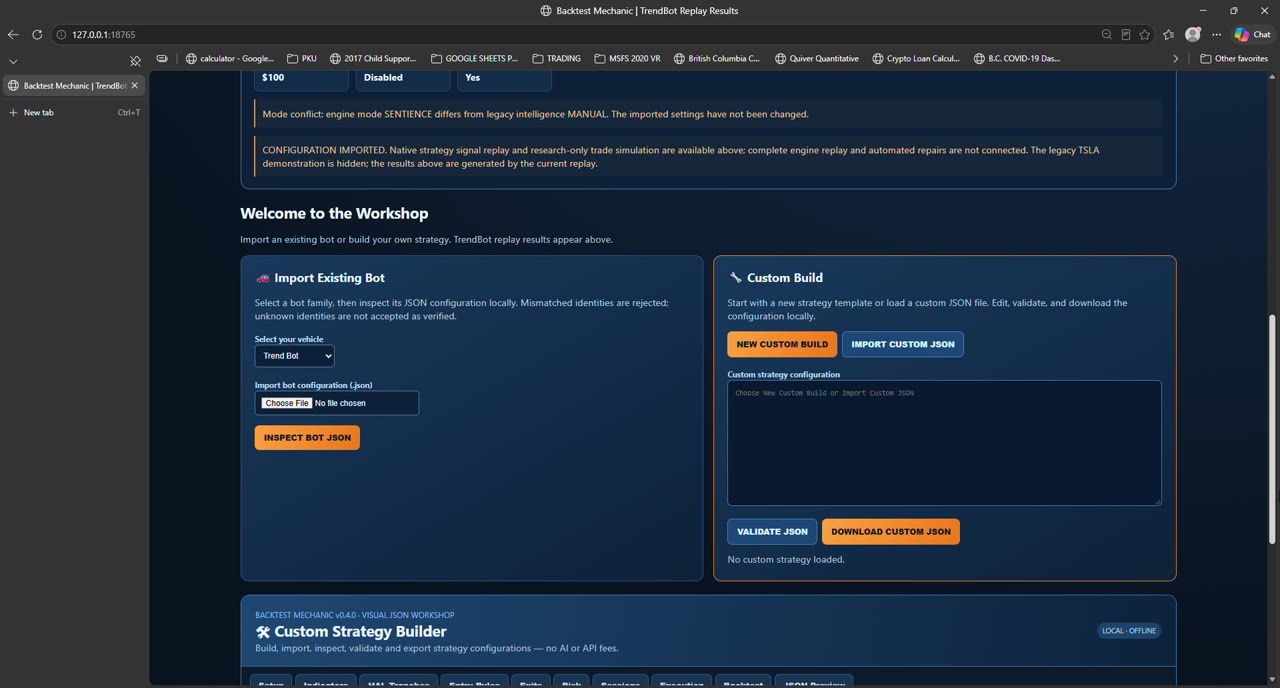Viewport: 1280px width, 688px height.
Task: Open the PKU favorites folder
Action: pos(301,58)
